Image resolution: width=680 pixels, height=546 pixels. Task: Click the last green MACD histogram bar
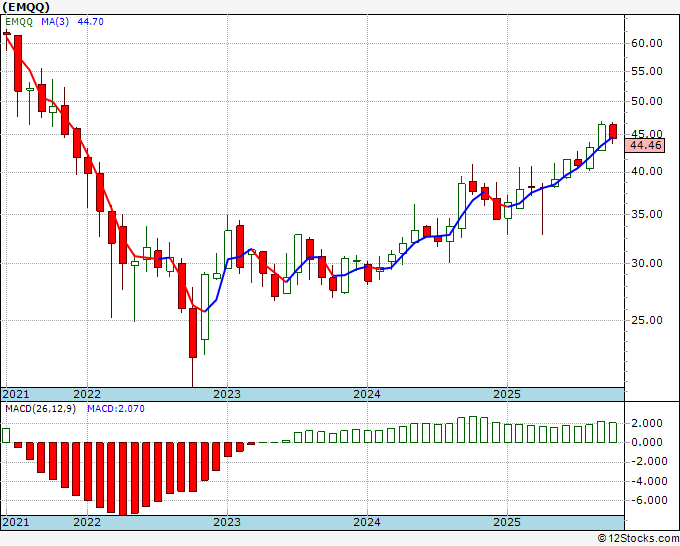(x=613, y=432)
